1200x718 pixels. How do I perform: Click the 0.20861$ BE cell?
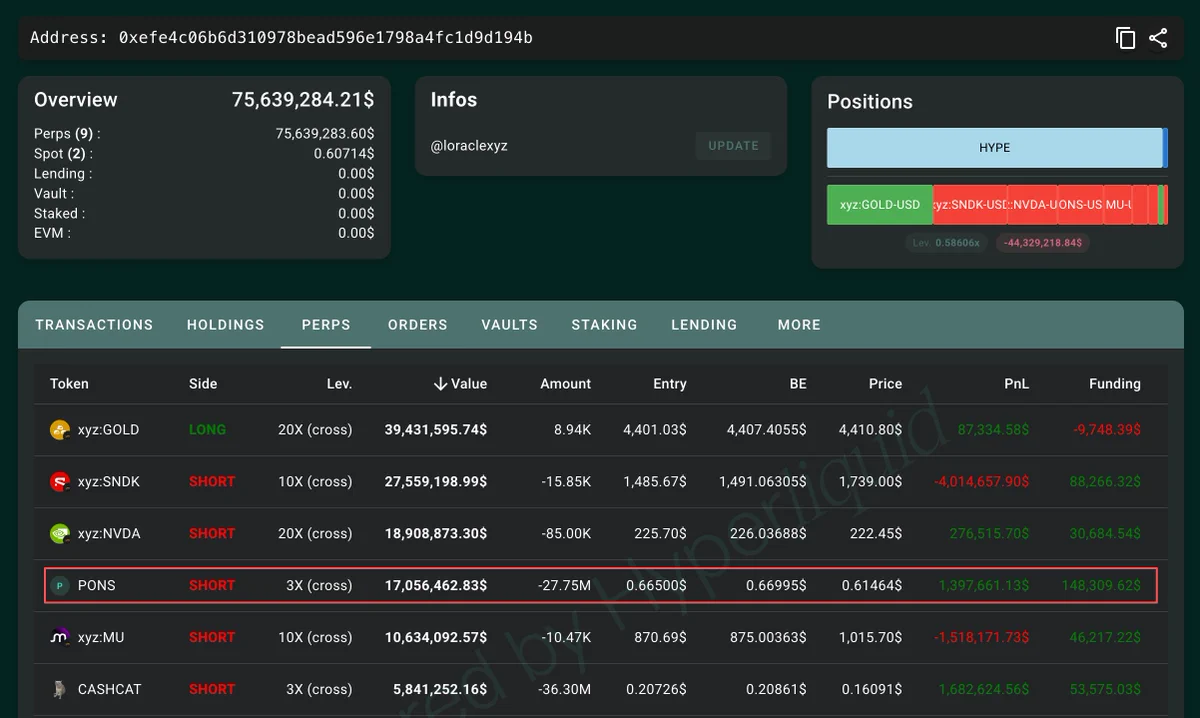point(776,689)
